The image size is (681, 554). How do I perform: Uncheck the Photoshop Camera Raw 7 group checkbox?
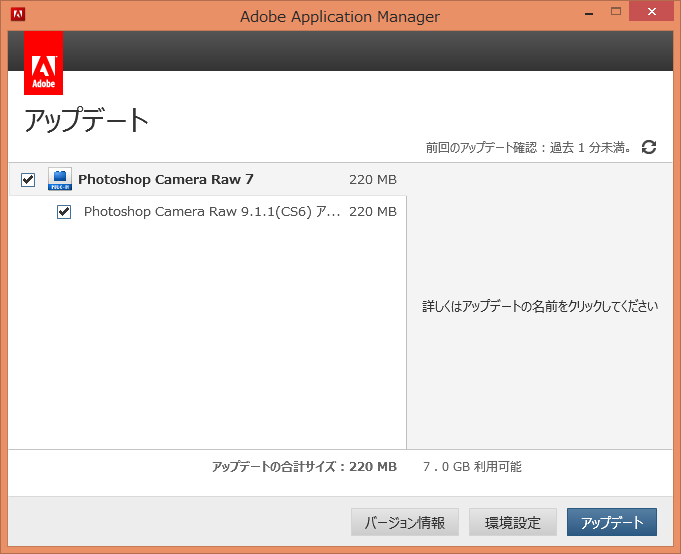28,180
